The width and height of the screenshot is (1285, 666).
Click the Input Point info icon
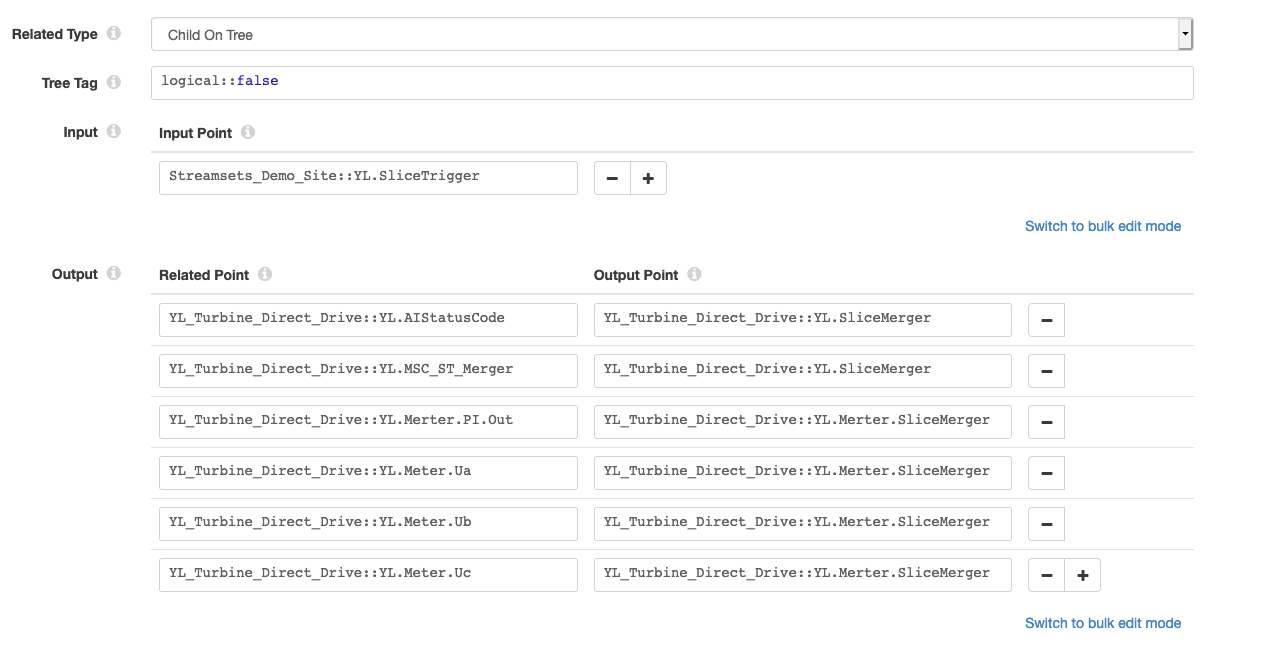coord(250,132)
